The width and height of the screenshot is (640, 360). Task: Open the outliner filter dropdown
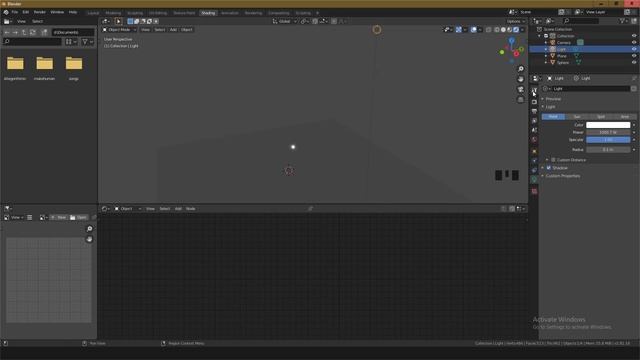tap(623, 21)
